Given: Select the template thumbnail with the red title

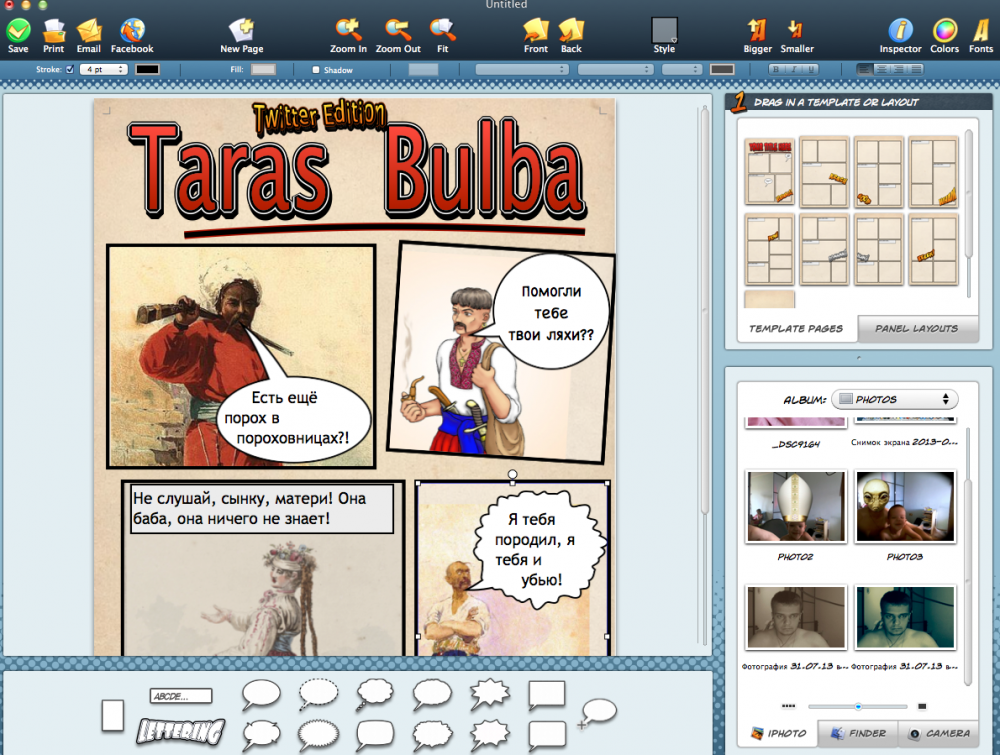Looking at the screenshot, I should coord(770,171).
